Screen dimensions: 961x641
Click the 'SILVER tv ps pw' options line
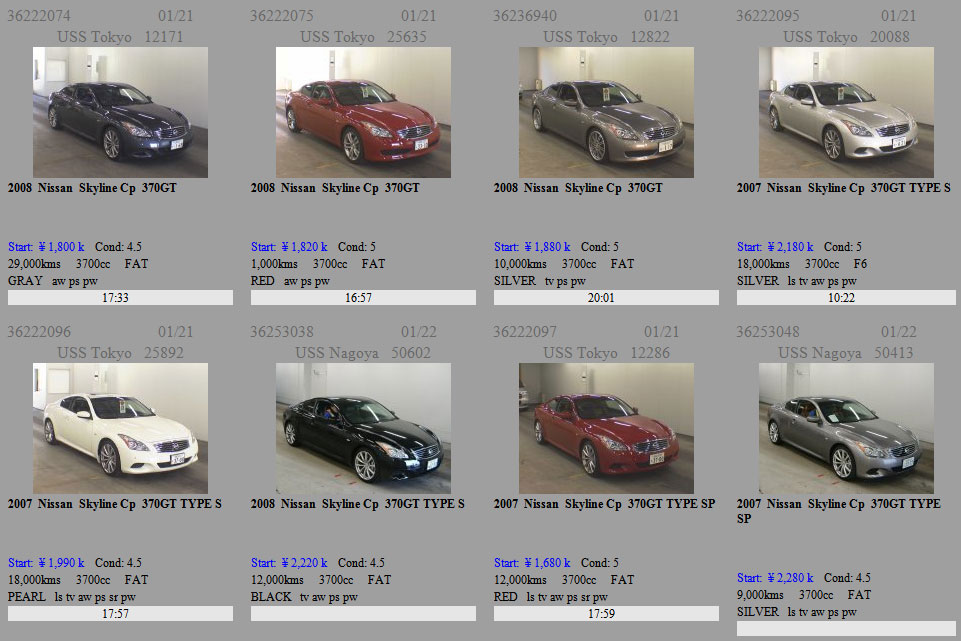point(540,281)
